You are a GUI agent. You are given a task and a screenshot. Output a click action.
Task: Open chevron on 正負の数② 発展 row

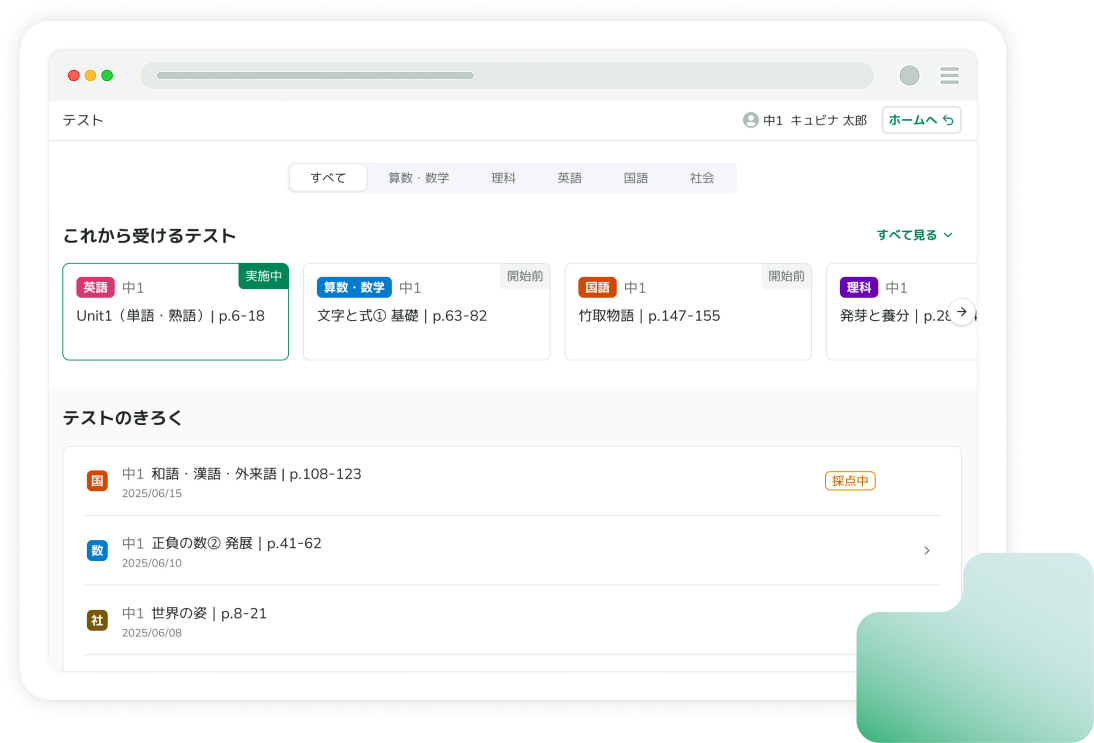pyautogui.click(x=927, y=550)
